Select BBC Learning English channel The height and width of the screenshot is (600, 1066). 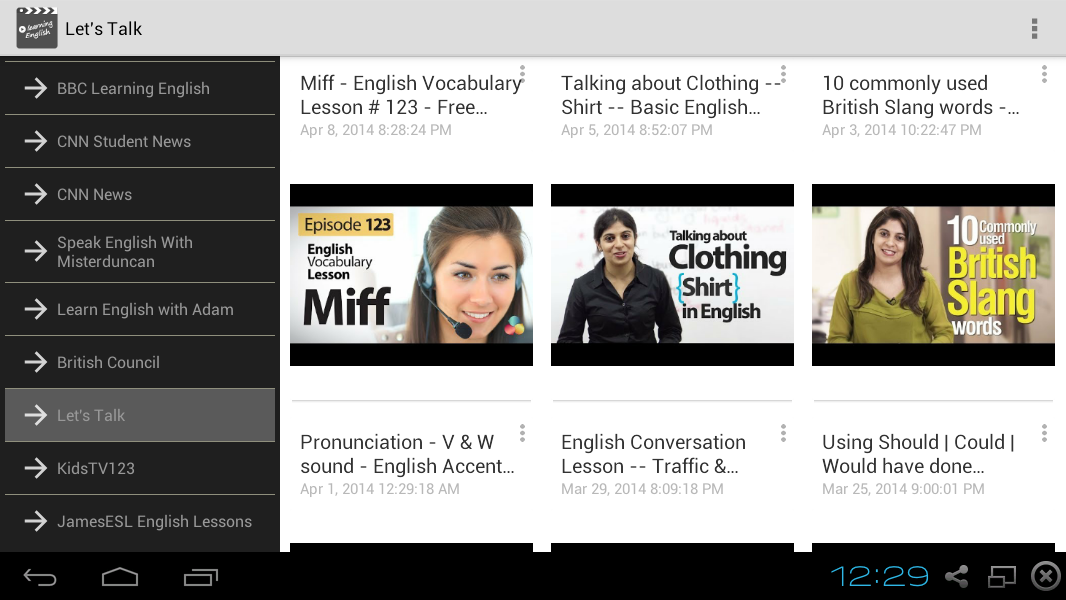[x=140, y=88]
